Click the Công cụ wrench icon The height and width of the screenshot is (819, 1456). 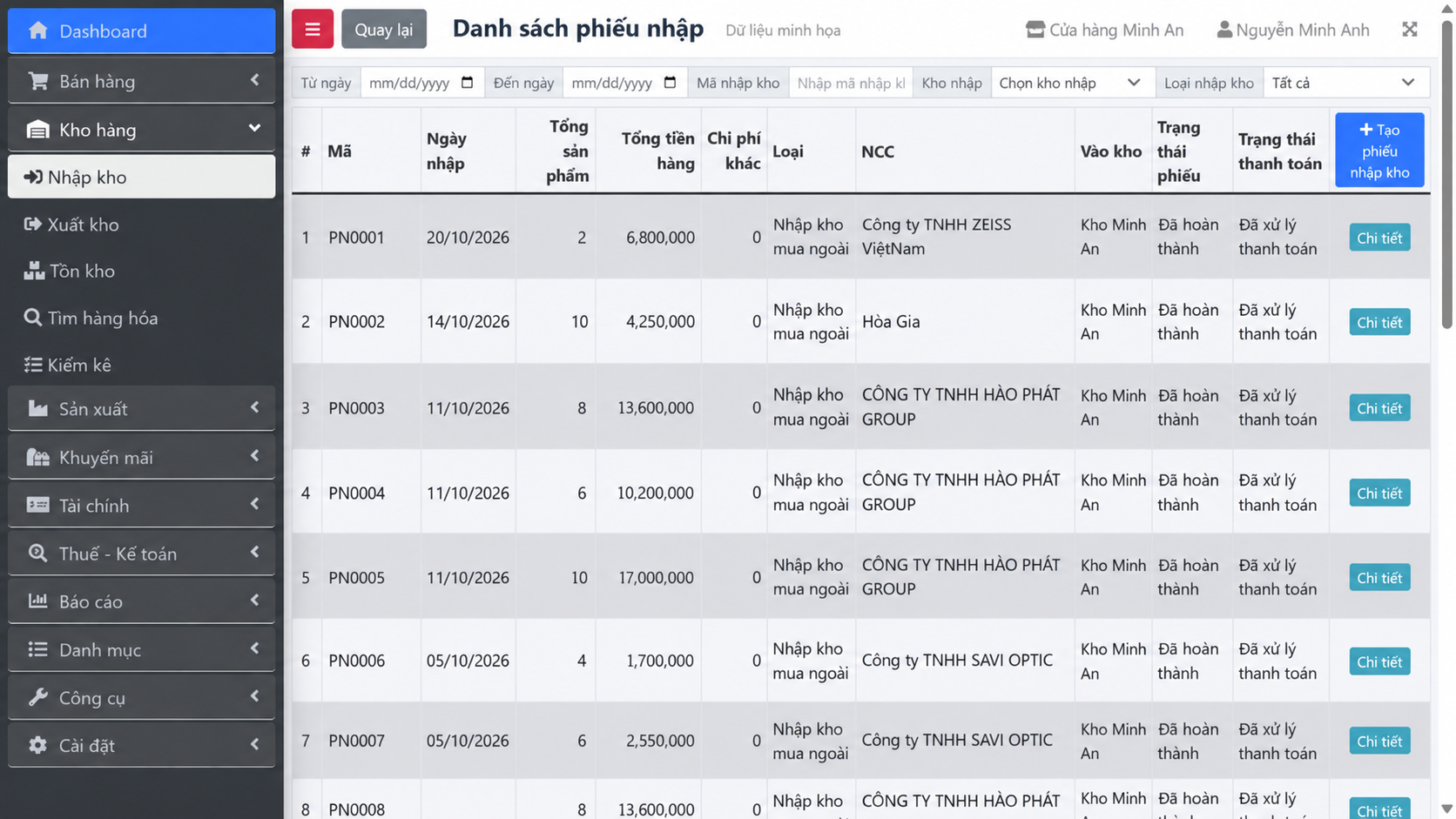pos(37,697)
